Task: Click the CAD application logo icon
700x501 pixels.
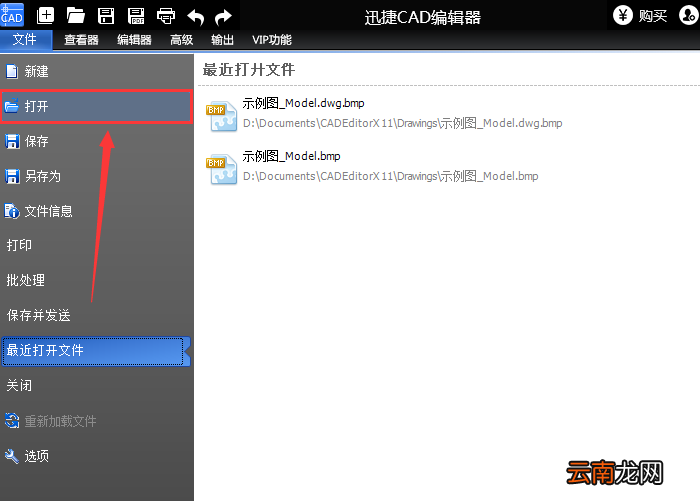Action: (x=12, y=14)
